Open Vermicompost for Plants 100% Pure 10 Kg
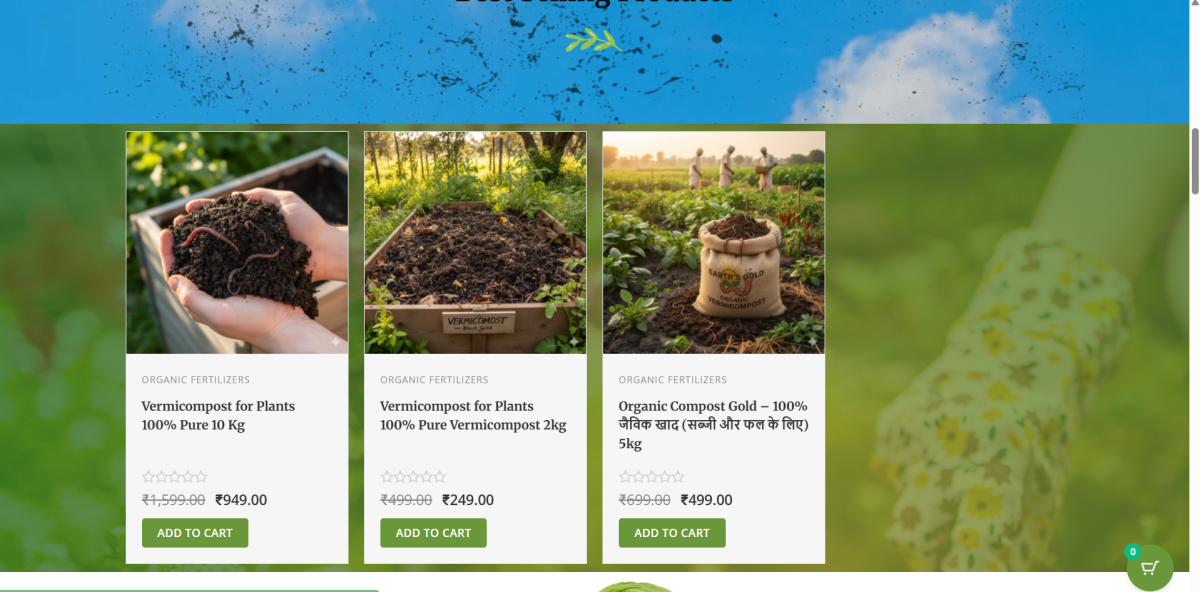The height and width of the screenshot is (592, 1200). [x=218, y=415]
